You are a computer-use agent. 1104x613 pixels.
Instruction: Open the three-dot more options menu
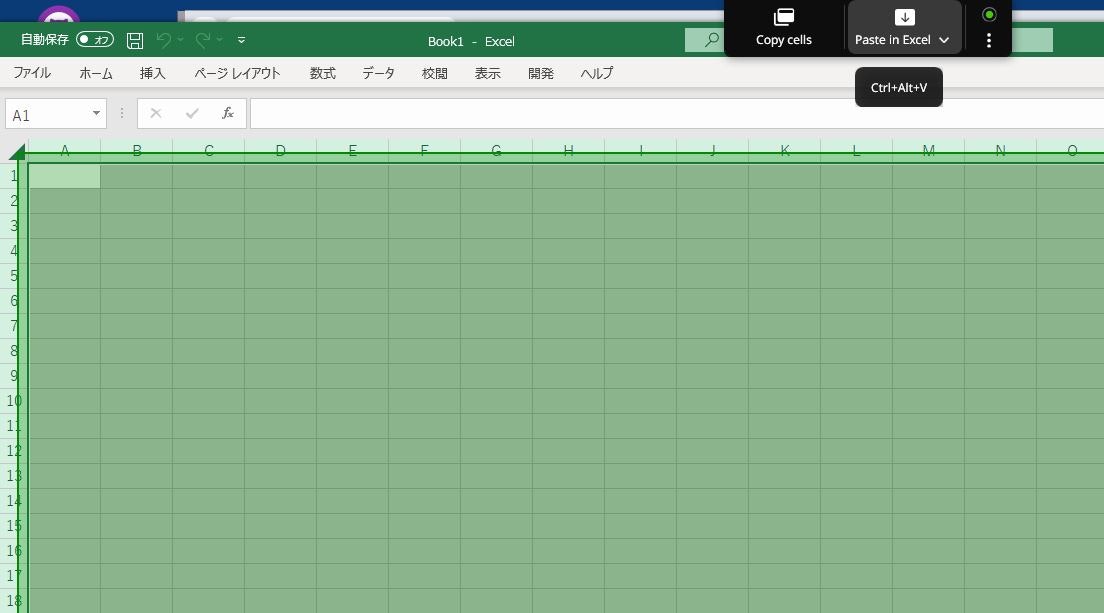click(989, 40)
